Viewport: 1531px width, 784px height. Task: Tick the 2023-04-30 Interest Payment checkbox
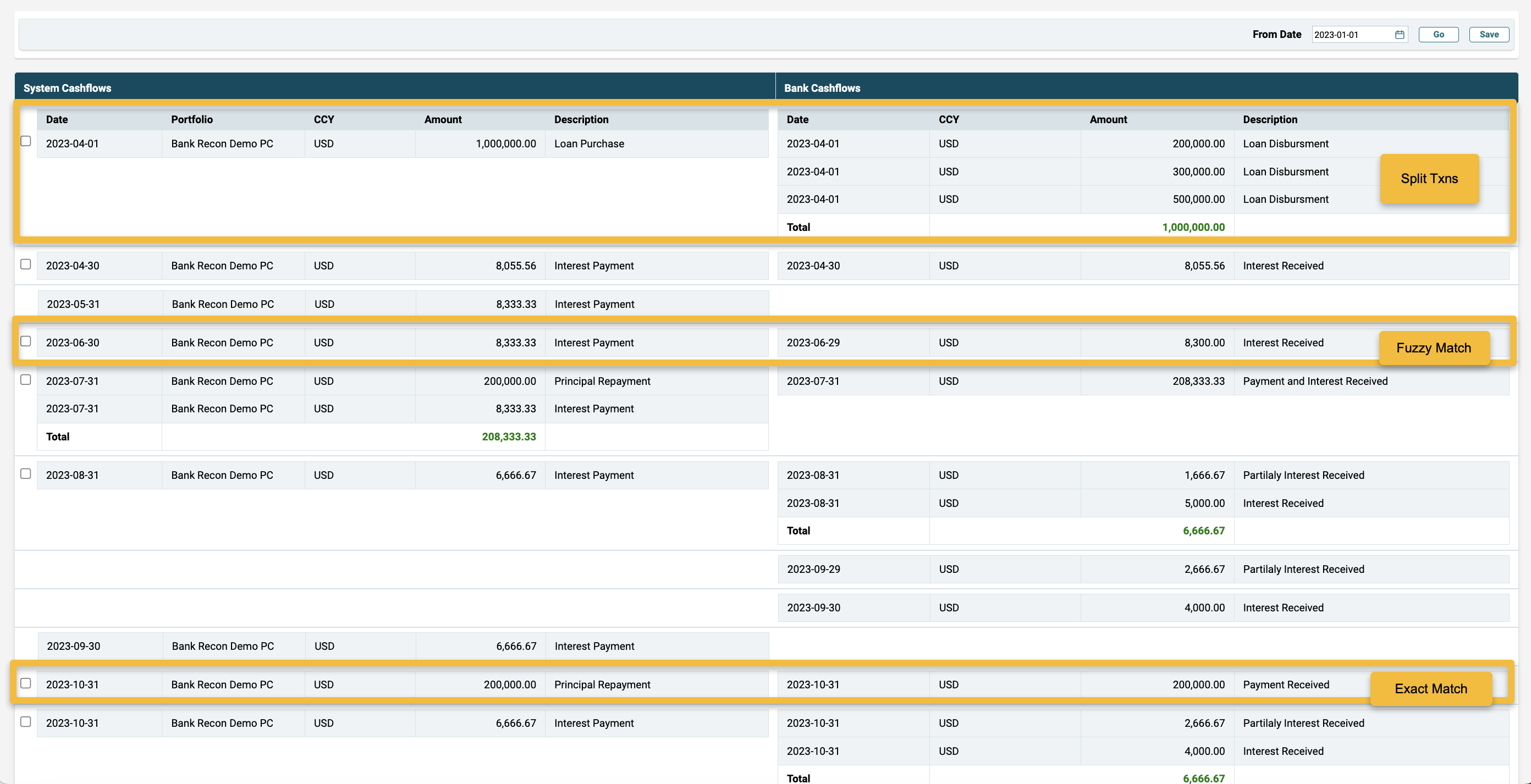click(x=25, y=264)
